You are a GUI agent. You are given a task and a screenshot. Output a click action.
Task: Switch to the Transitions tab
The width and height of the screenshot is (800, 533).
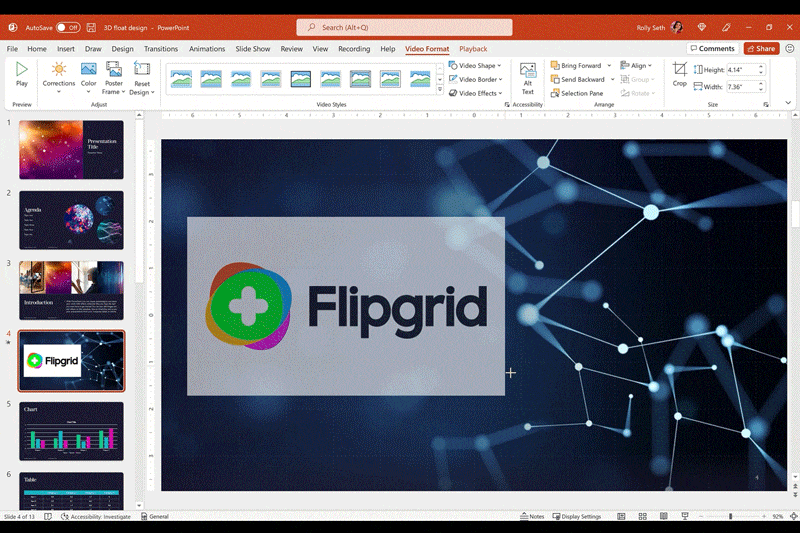click(161, 48)
